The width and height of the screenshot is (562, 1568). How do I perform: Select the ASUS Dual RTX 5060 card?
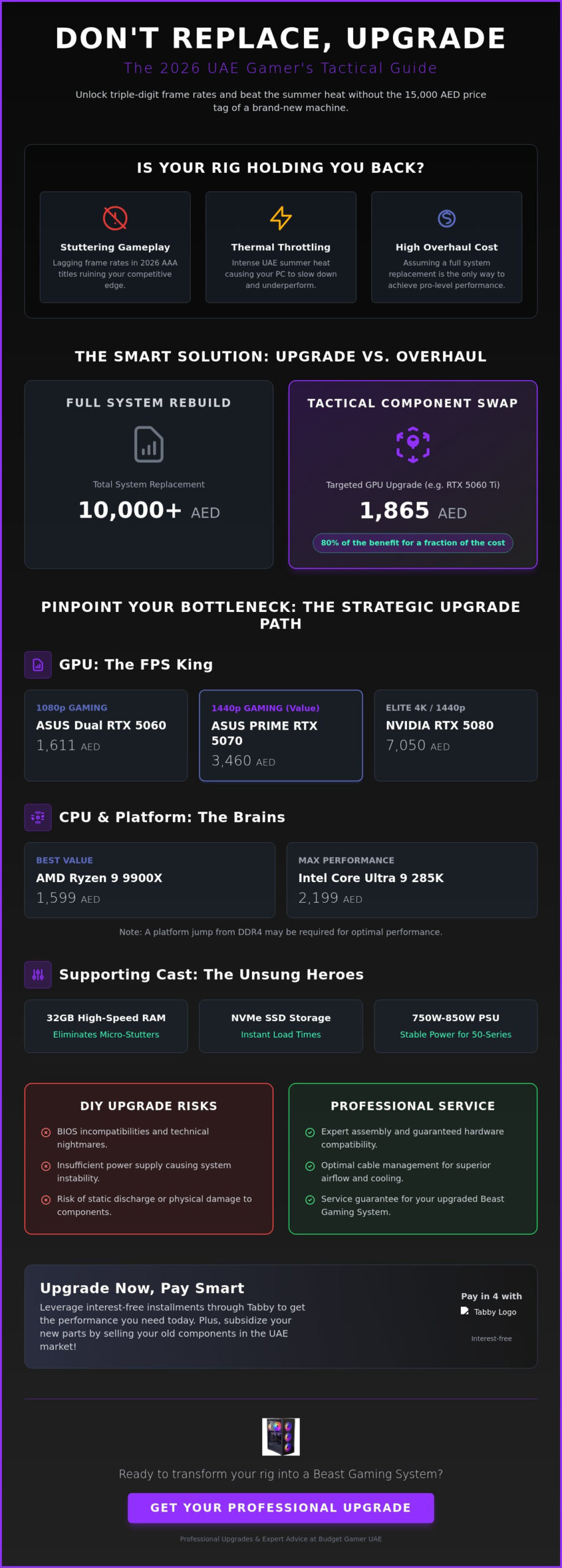[x=106, y=735]
